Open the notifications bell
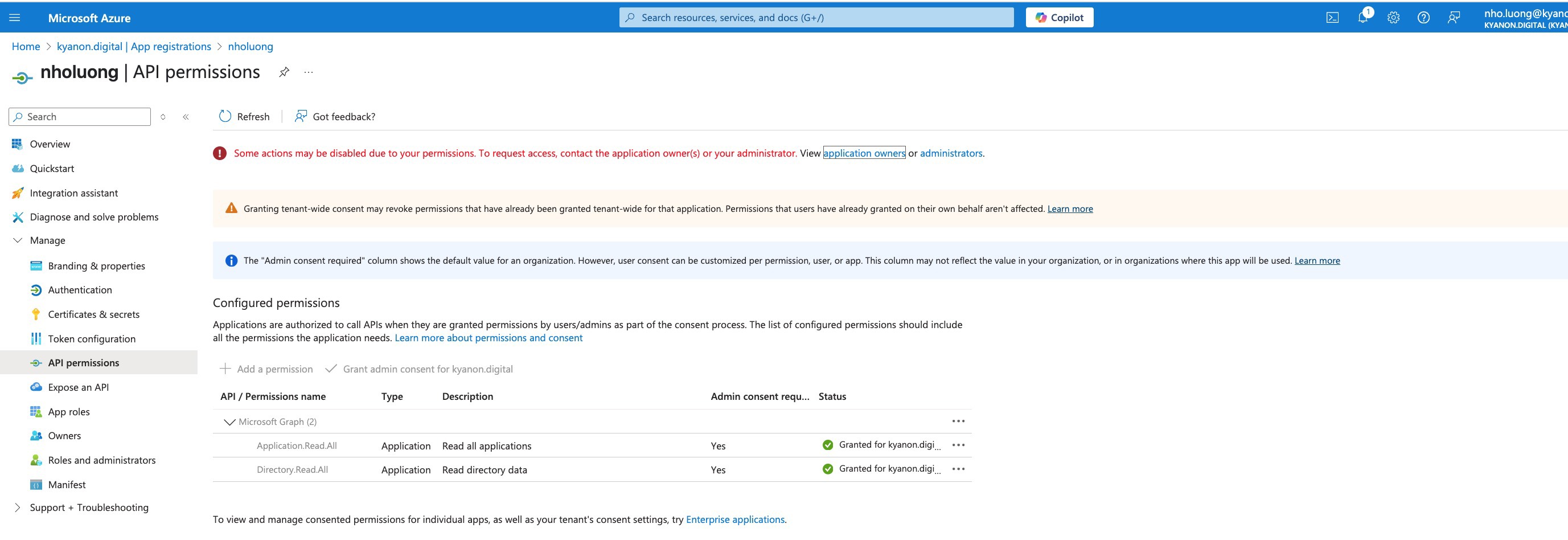Screen dimensions: 1568x540 tap(1363, 17)
